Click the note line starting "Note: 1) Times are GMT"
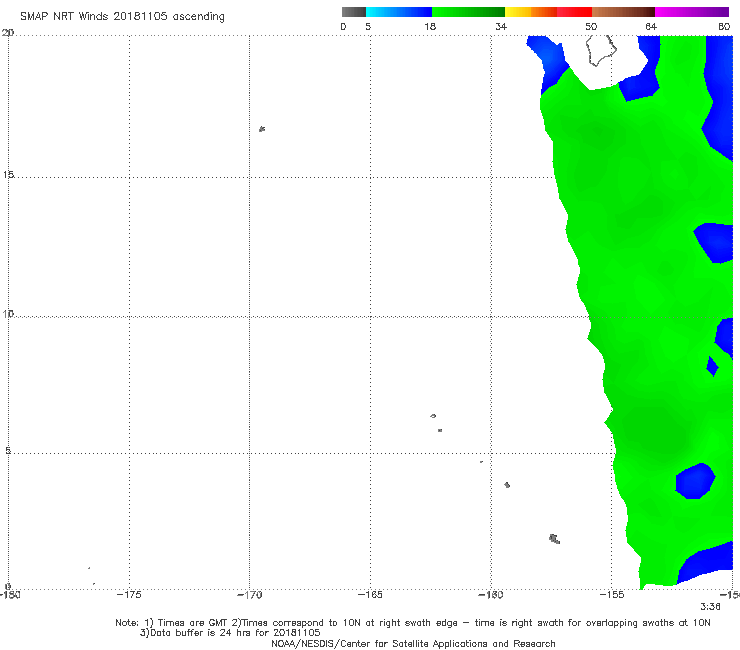This screenshot has width=740, height=650. pos(413,623)
